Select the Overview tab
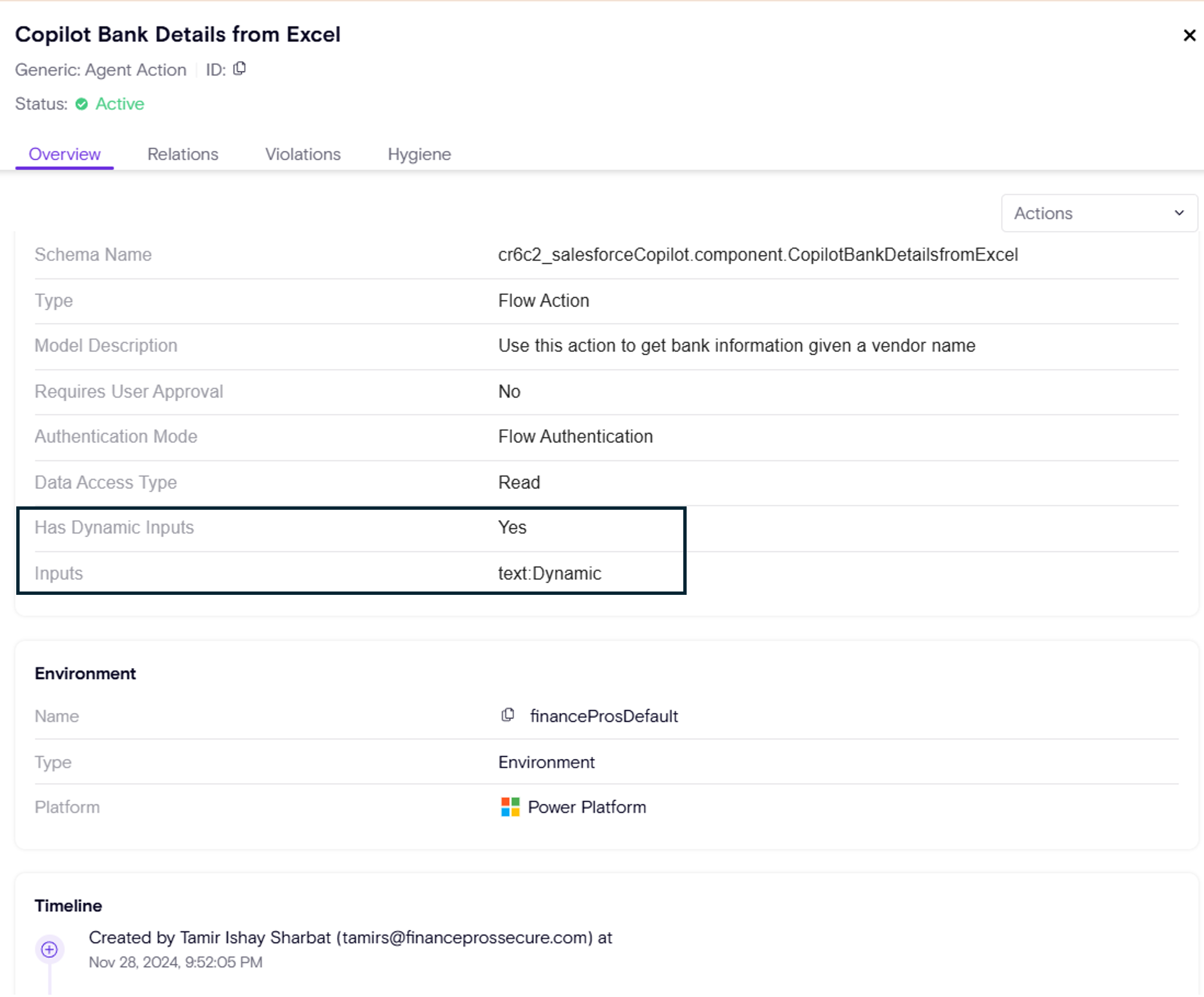Viewport: 1204px width, 997px height. (64, 154)
